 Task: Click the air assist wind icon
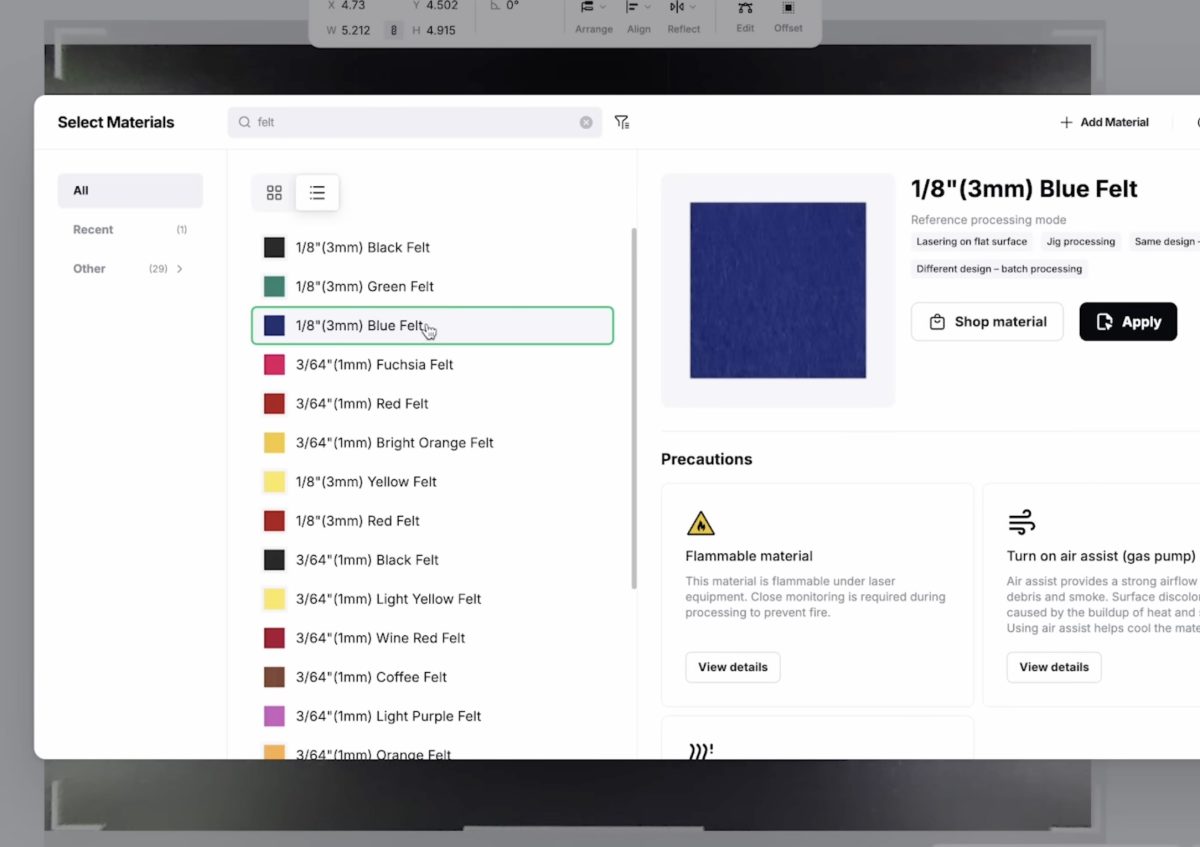(x=1021, y=522)
